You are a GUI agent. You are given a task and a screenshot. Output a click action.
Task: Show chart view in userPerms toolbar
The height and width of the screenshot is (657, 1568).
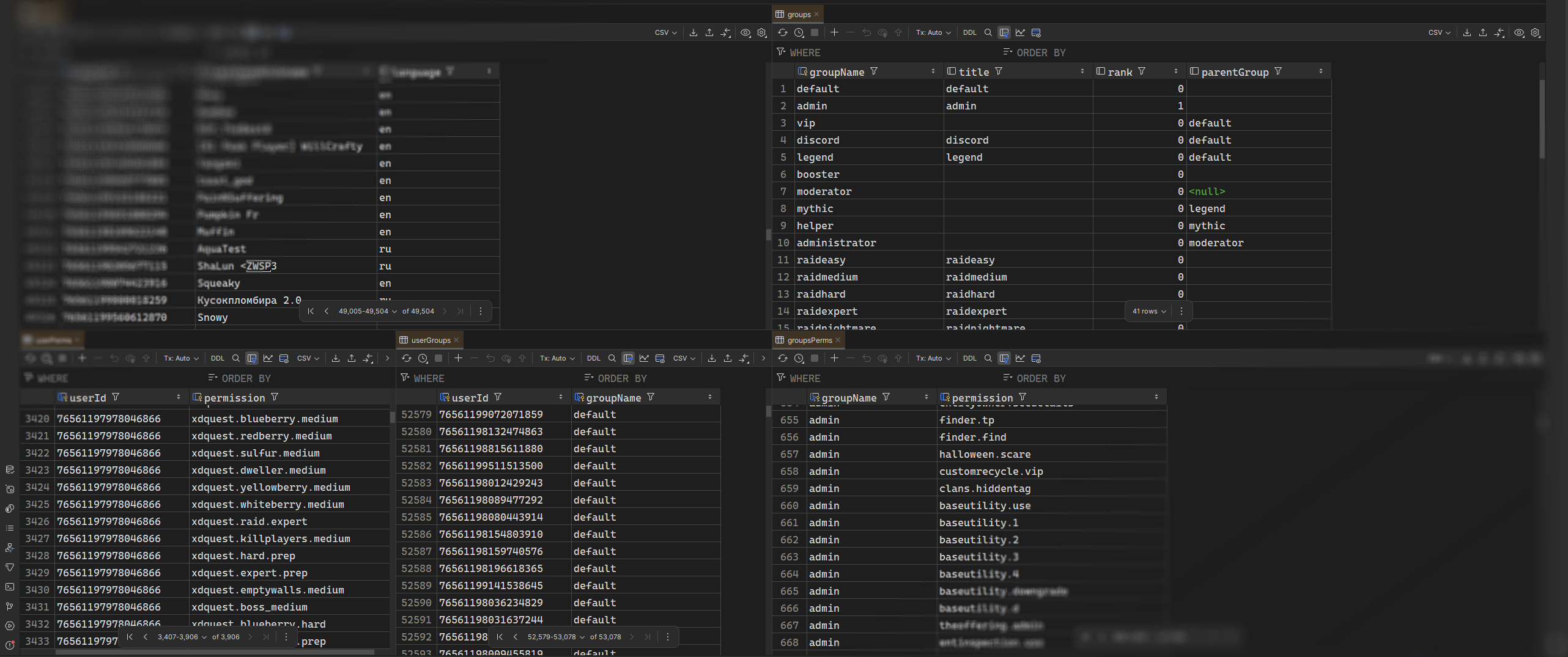(x=268, y=358)
